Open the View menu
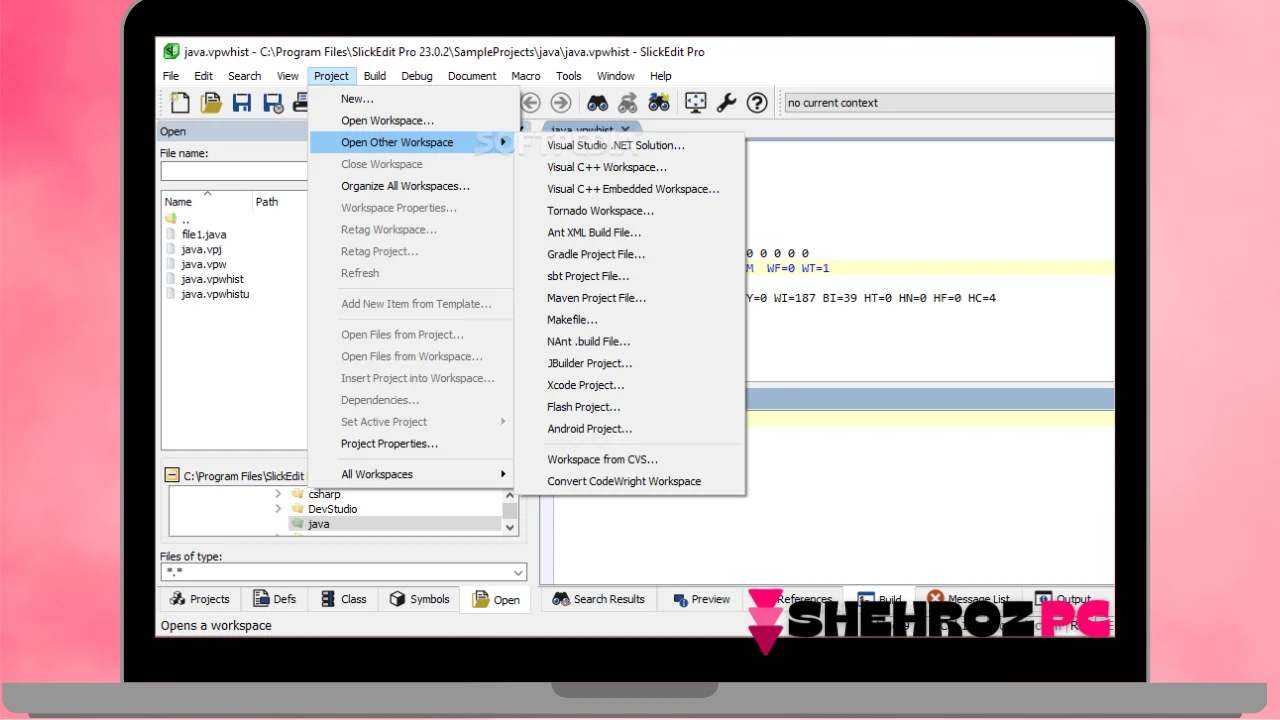 (x=288, y=76)
